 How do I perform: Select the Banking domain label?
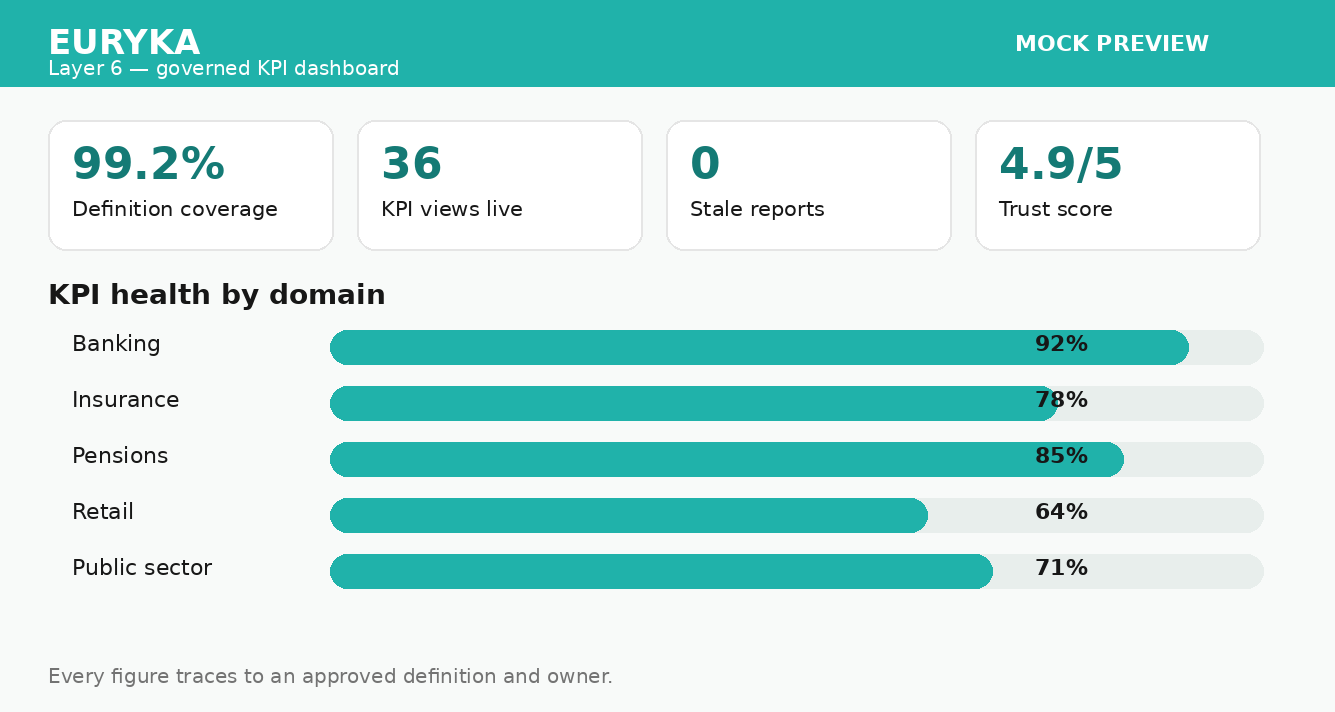pos(116,344)
